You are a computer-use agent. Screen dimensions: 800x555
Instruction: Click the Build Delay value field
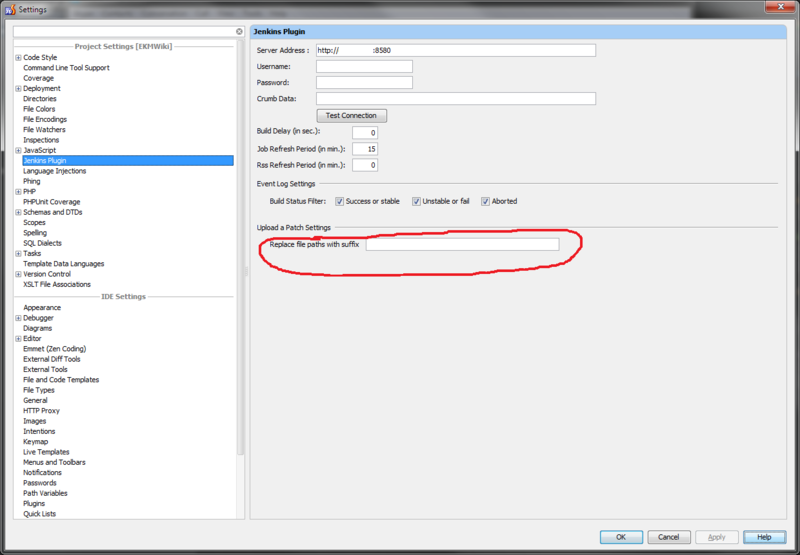pyautogui.click(x=365, y=133)
